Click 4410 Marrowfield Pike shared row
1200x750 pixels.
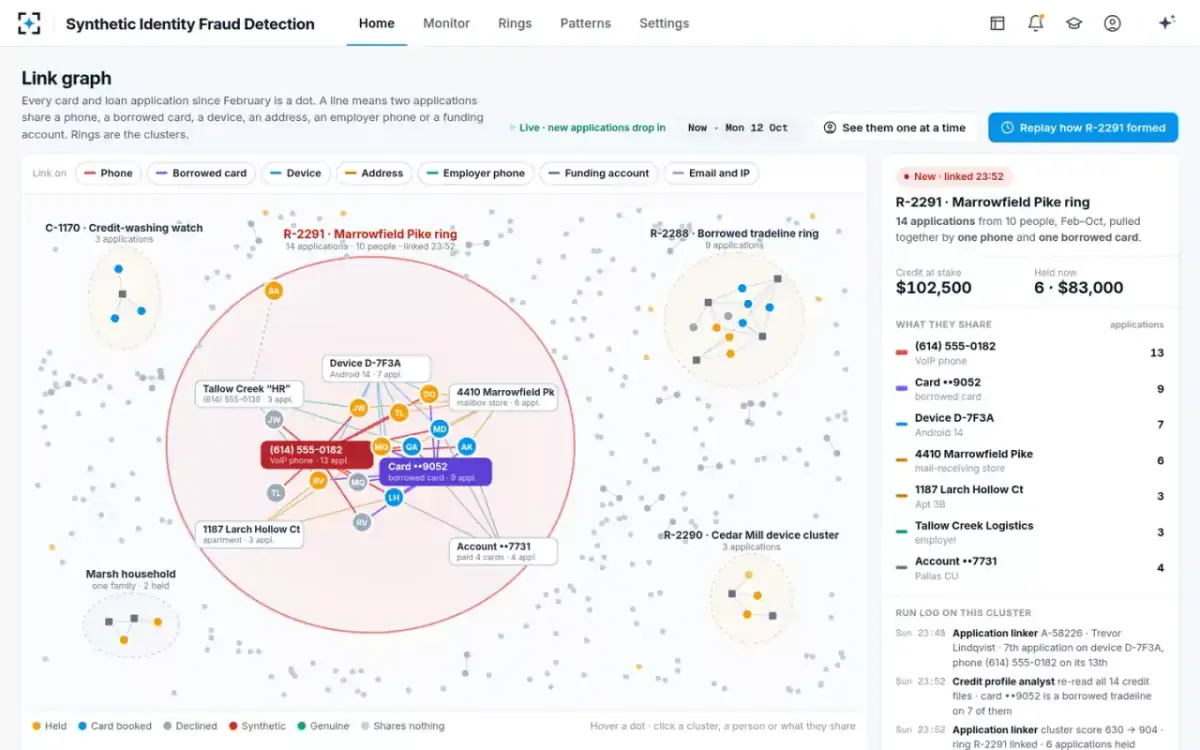click(1030, 460)
